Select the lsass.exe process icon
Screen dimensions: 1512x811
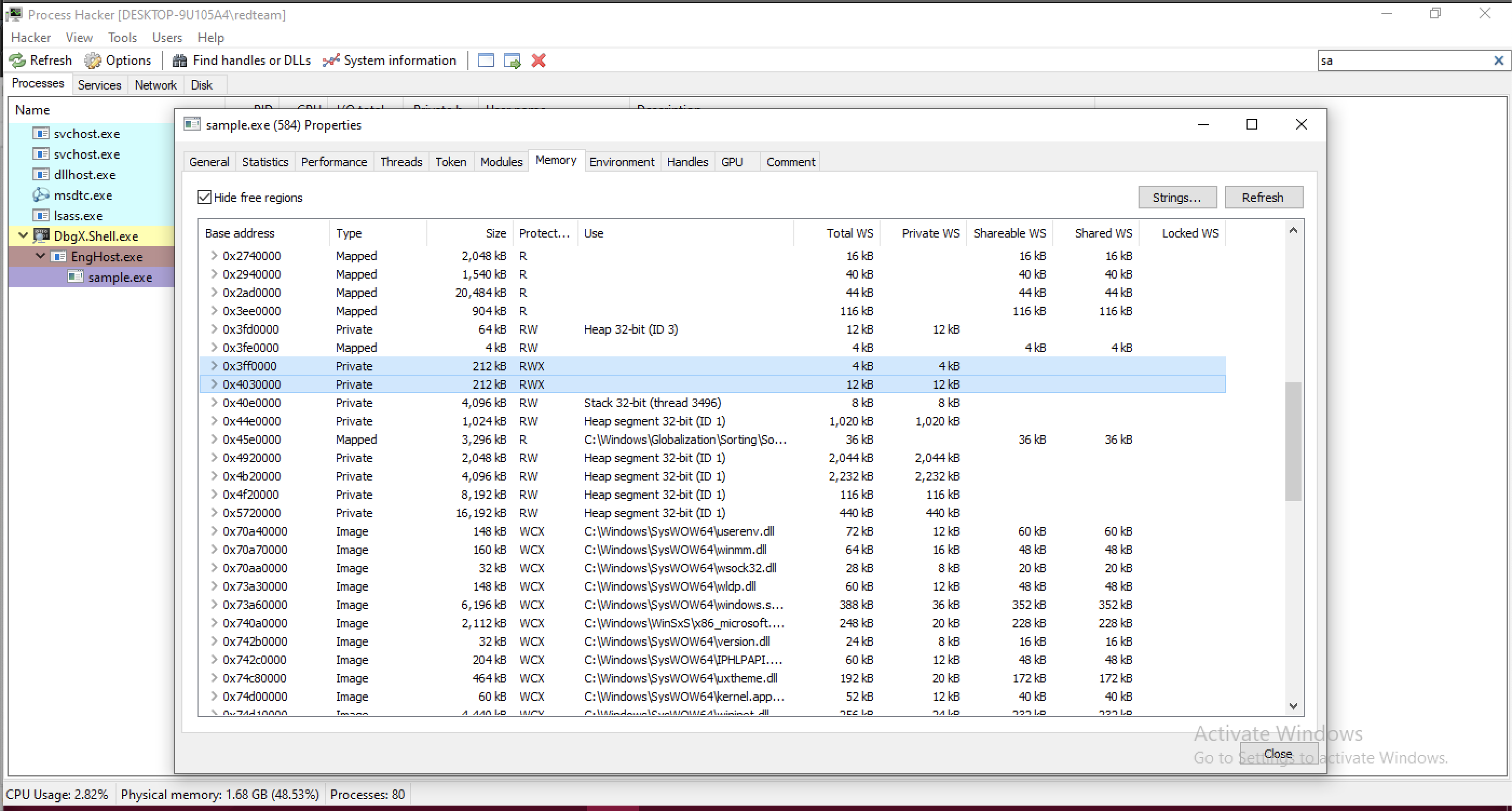click(40, 215)
